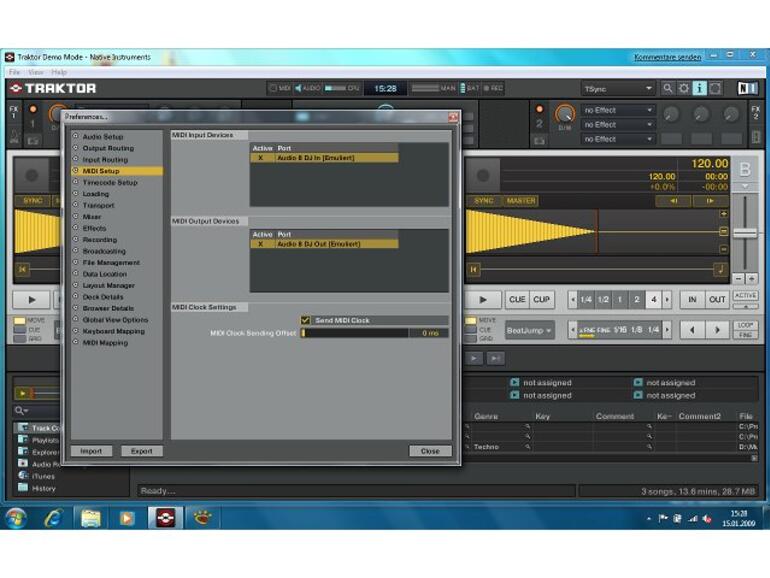
Task: Click the skip-to-start icon in Deck B stripe
Action: pos(473,270)
